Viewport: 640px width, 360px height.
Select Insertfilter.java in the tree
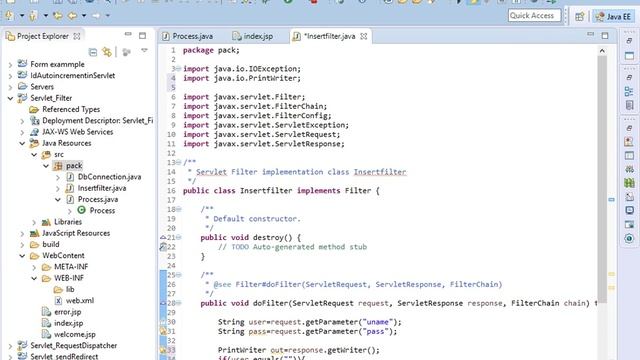point(102,188)
